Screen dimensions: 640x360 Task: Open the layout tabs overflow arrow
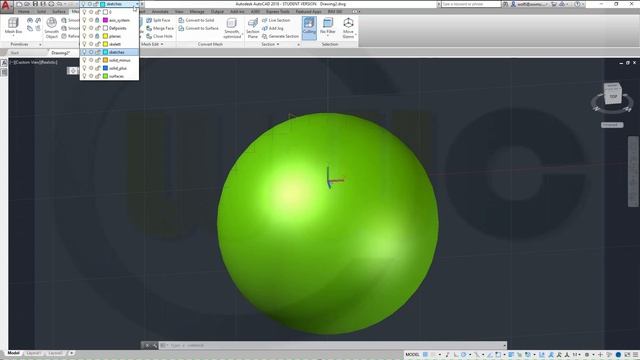point(71,353)
